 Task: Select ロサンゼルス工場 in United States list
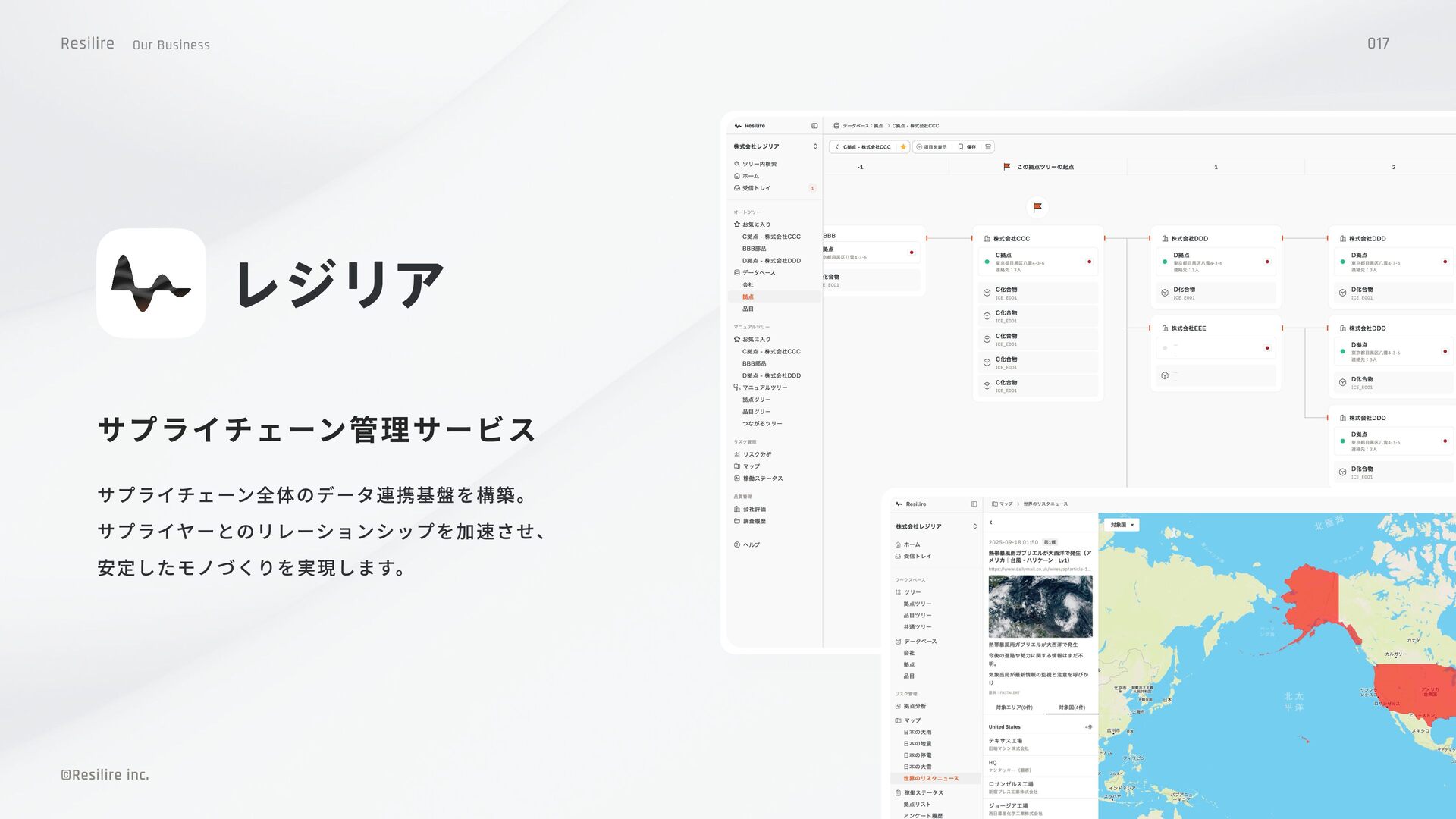(1040, 788)
